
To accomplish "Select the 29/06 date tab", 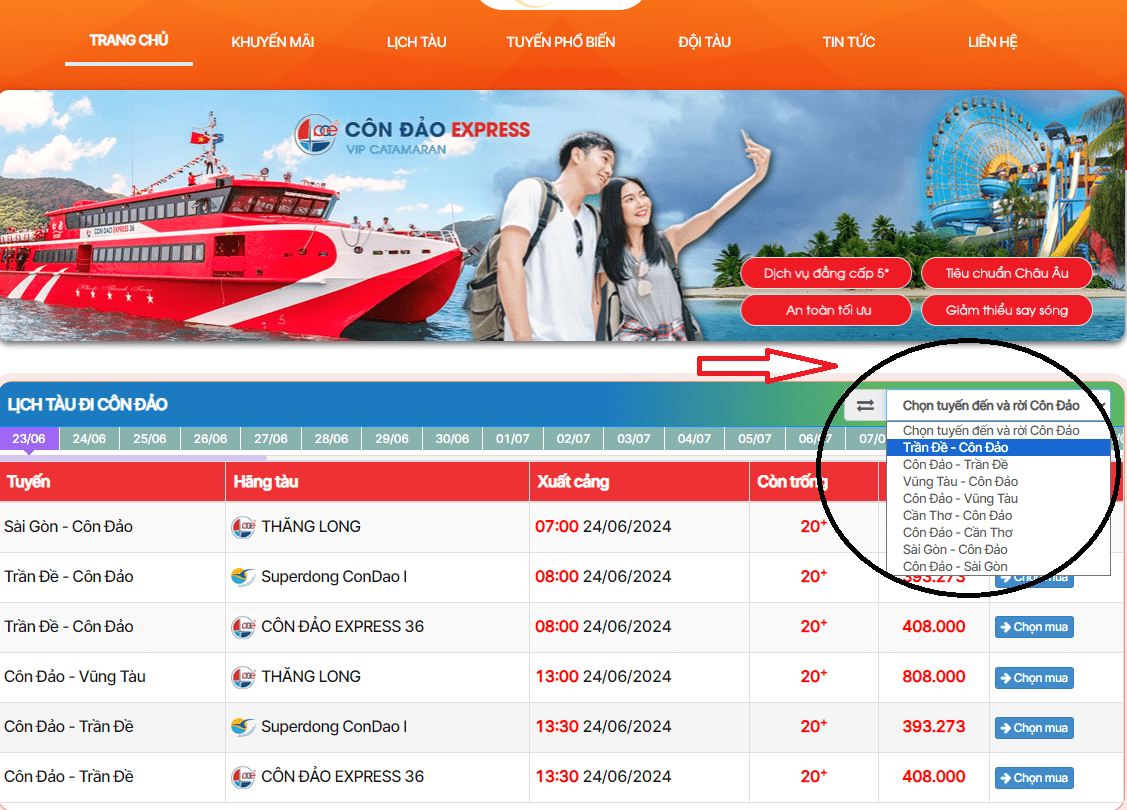I will point(392,438).
